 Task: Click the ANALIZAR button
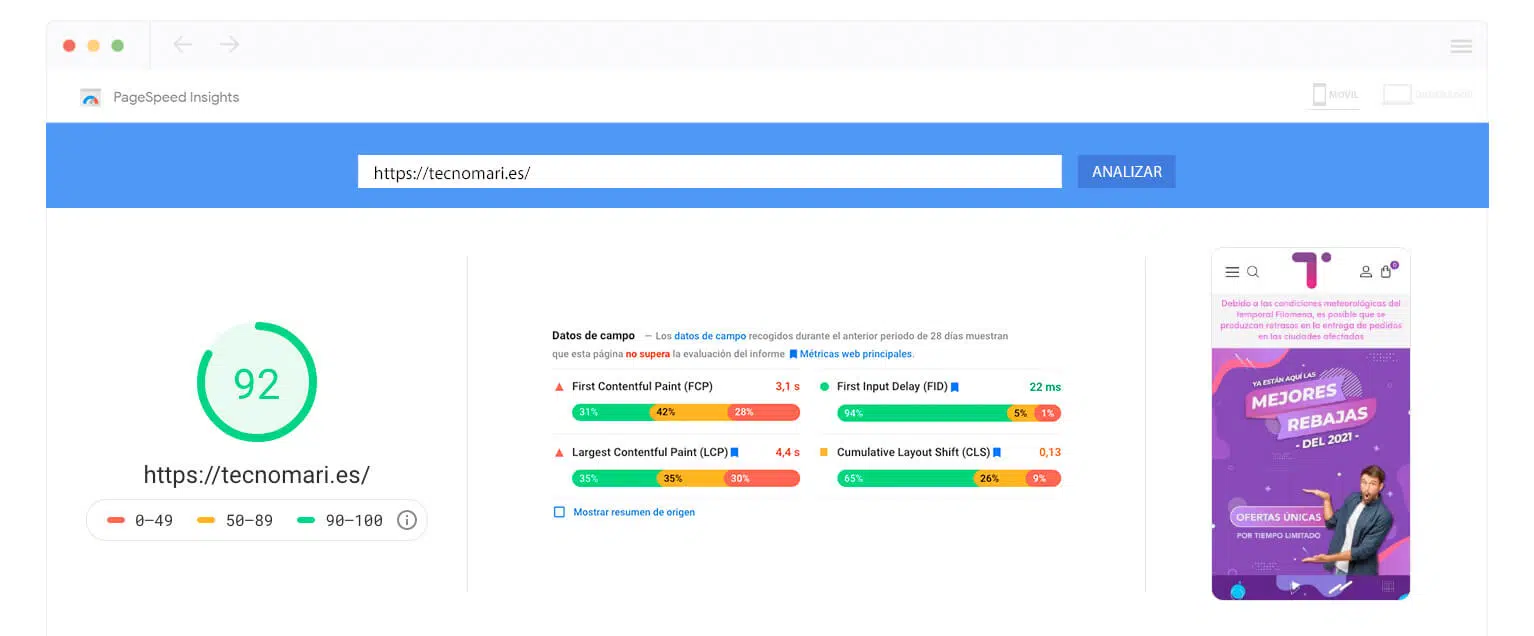pos(1127,172)
